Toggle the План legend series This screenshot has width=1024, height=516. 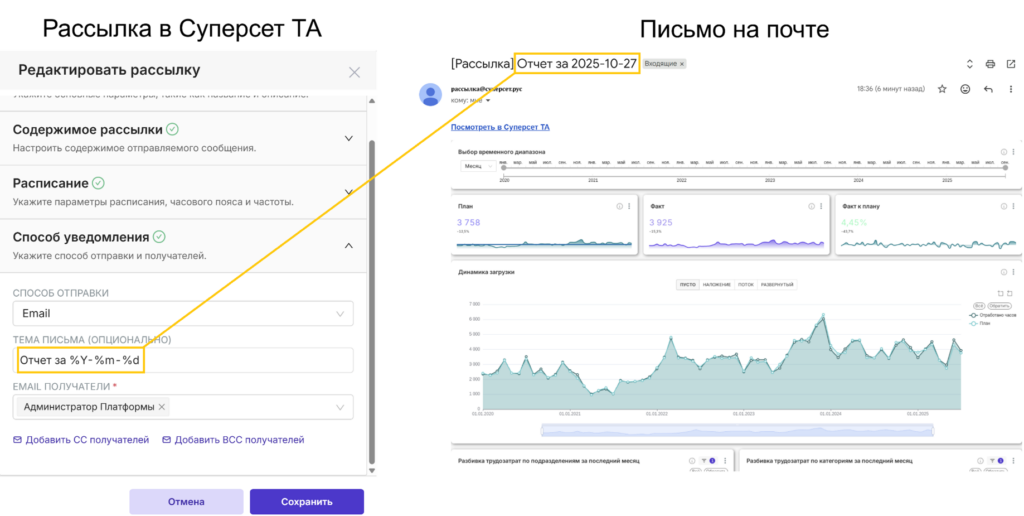[x=981, y=323]
